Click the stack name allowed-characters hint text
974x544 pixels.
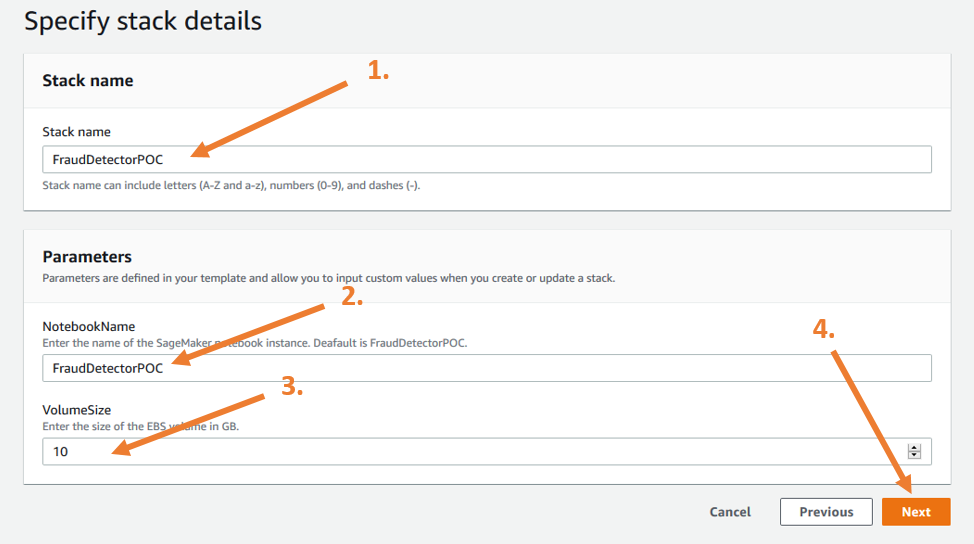pyautogui.click(x=231, y=185)
